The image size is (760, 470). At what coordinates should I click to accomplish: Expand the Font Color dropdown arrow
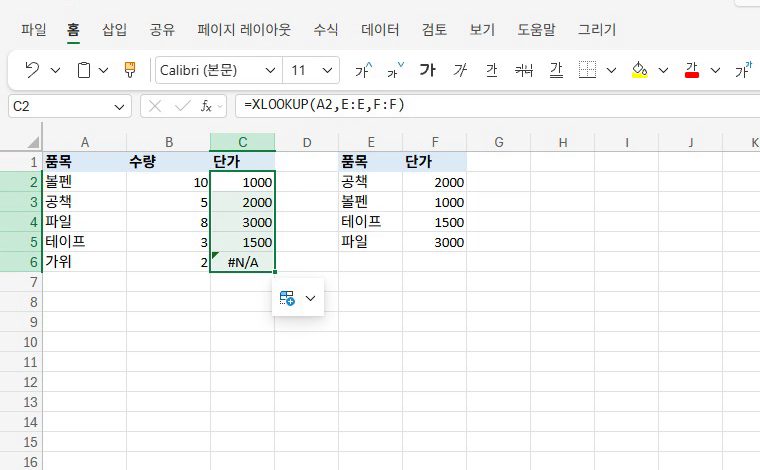(715, 71)
